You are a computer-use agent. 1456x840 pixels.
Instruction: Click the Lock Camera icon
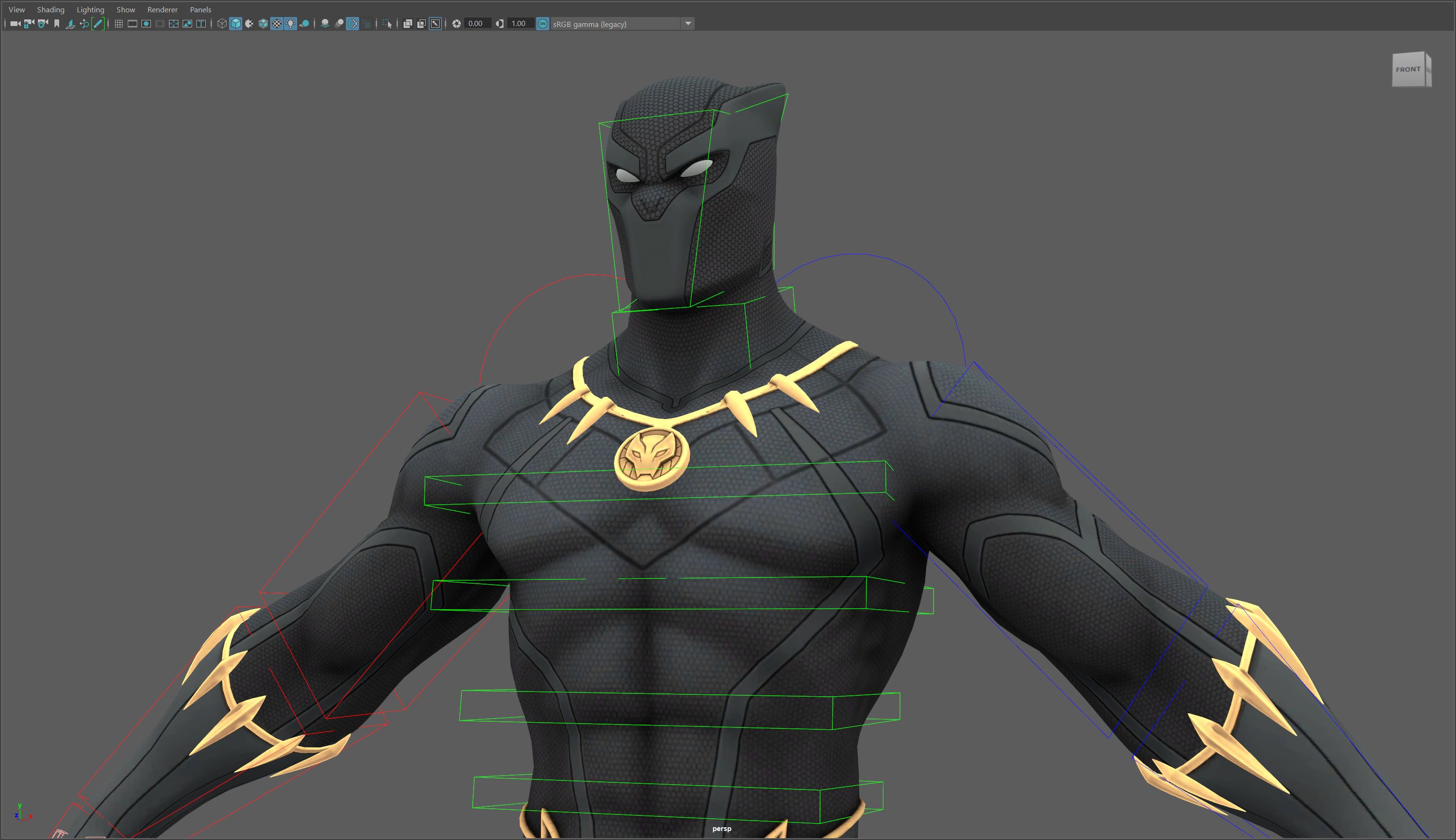pos(29,24)
